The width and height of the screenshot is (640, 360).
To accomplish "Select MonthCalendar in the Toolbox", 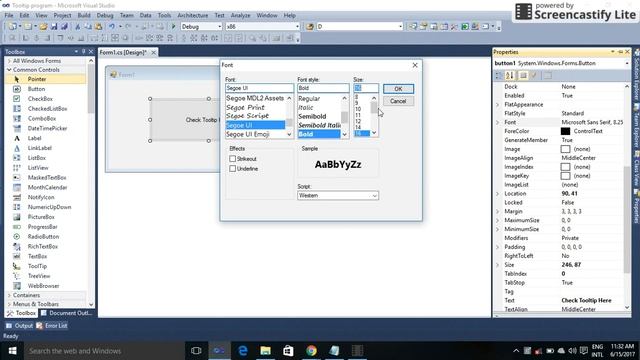I will [x=47, y=187].
